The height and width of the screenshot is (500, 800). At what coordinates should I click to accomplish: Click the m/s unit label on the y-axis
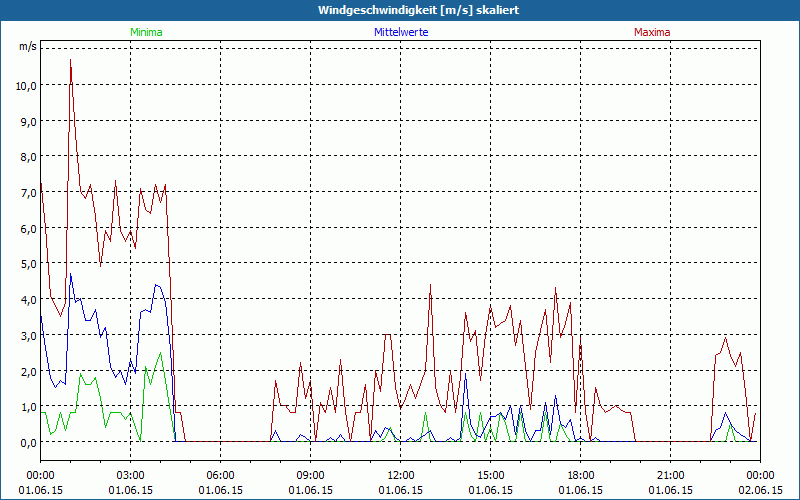[x=28, y=46]
